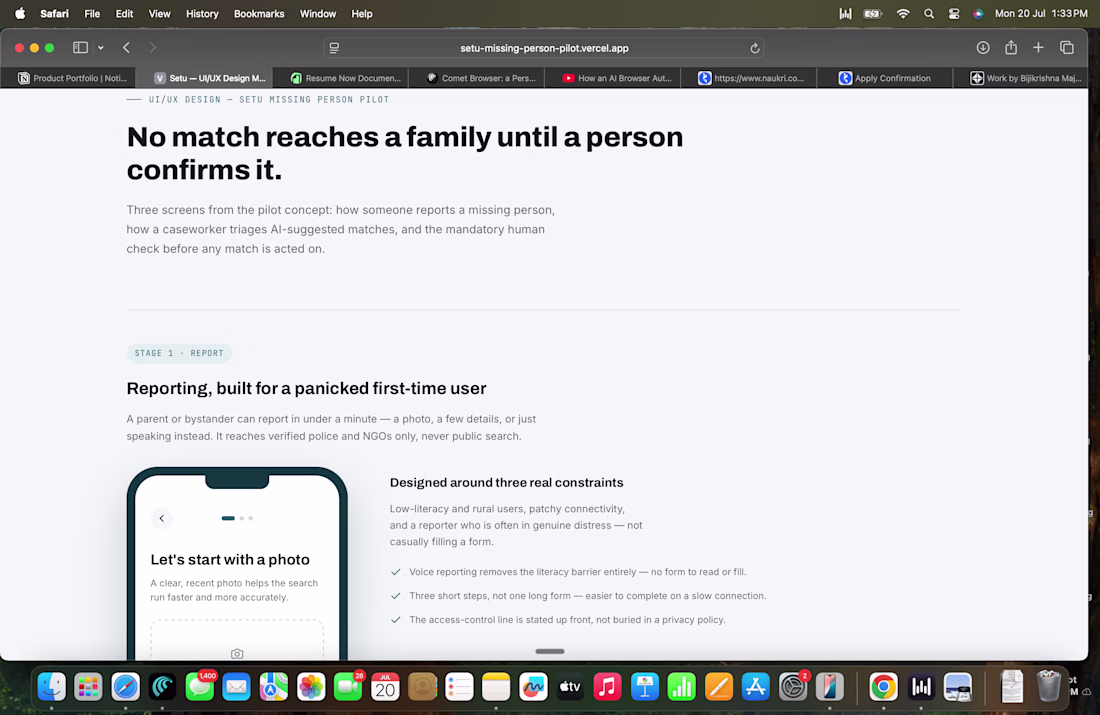Open the Apple menu

click(20, 13)
